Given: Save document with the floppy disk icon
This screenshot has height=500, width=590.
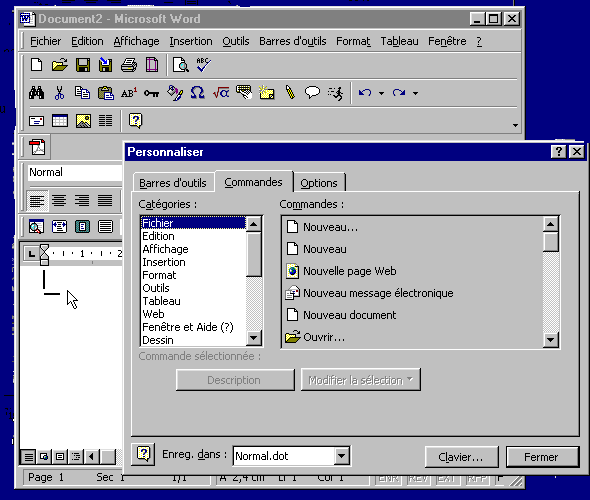Looking at the screenshot, I should [x=83, y=65].
